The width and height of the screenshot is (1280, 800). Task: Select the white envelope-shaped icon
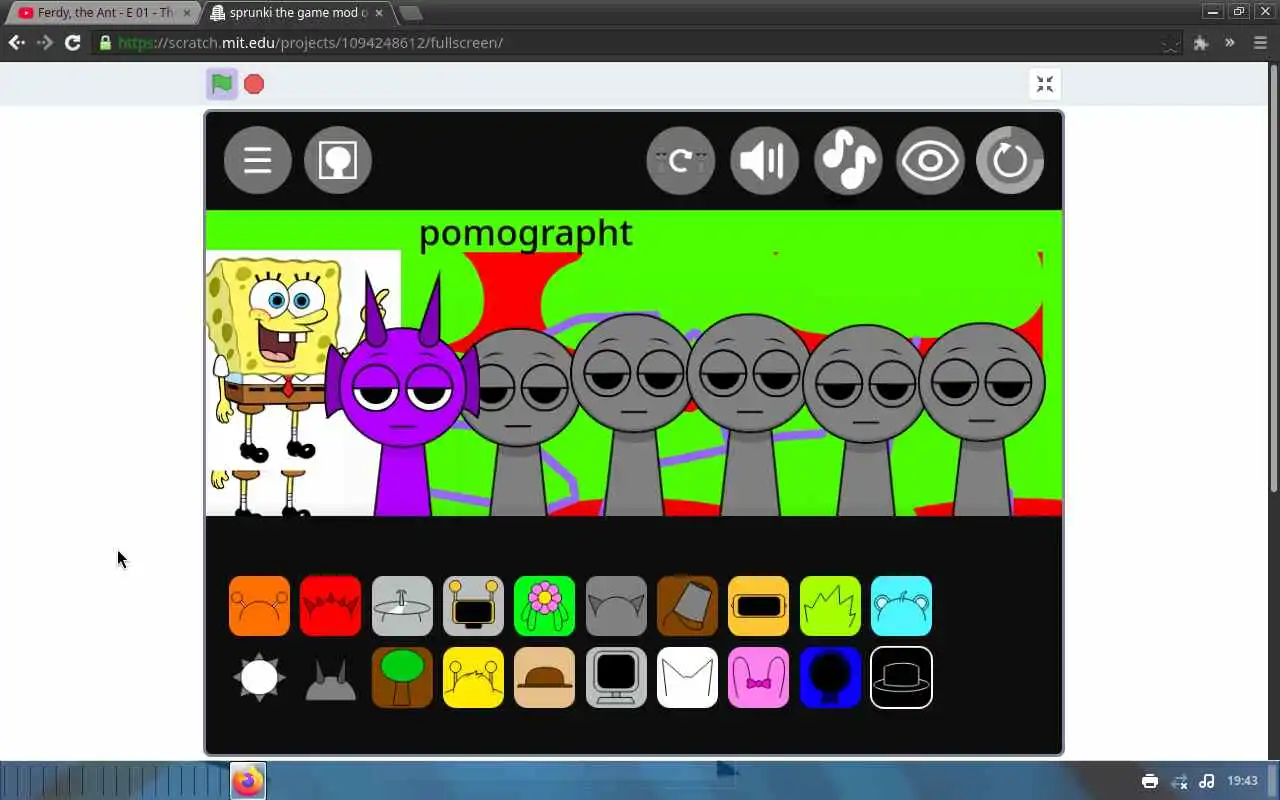click(x=687, y=677)
